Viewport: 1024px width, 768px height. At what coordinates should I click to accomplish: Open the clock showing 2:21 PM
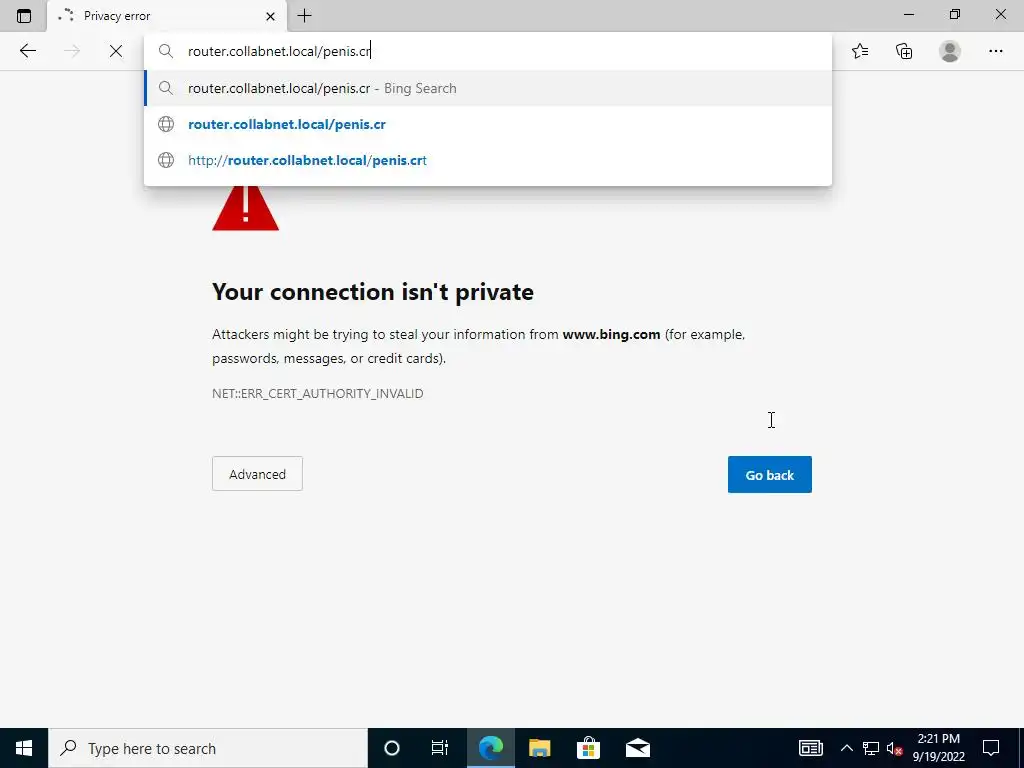point(938,748)
